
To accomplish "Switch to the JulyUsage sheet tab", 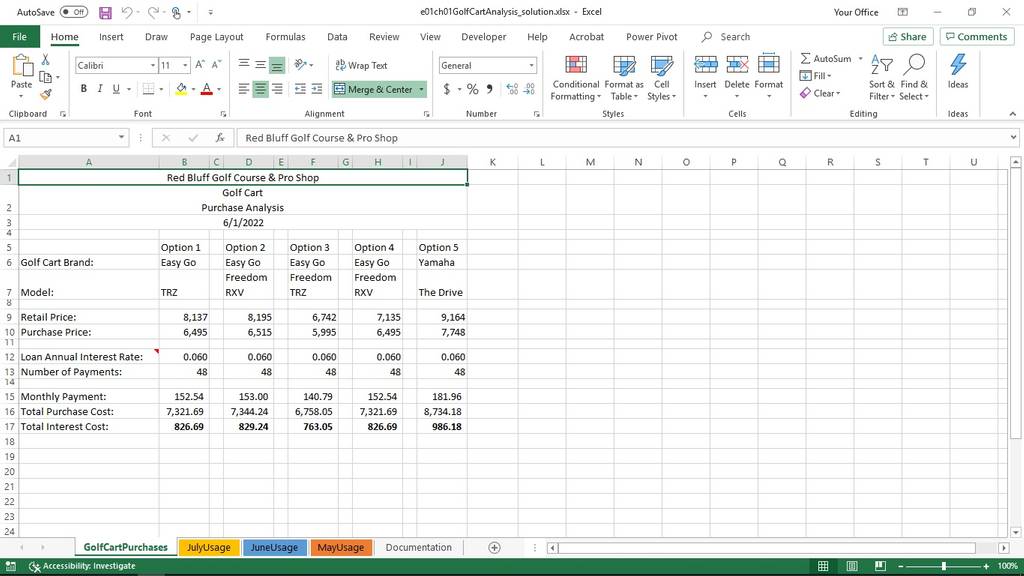I will 209,547.
